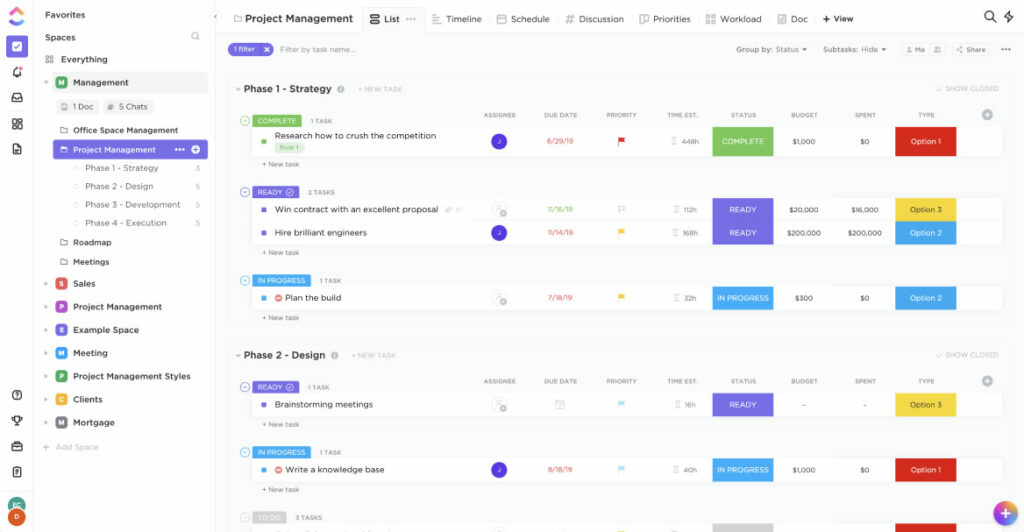Click the purple quick-create plus button
1024x532 pixels.
click(1005, 513)
